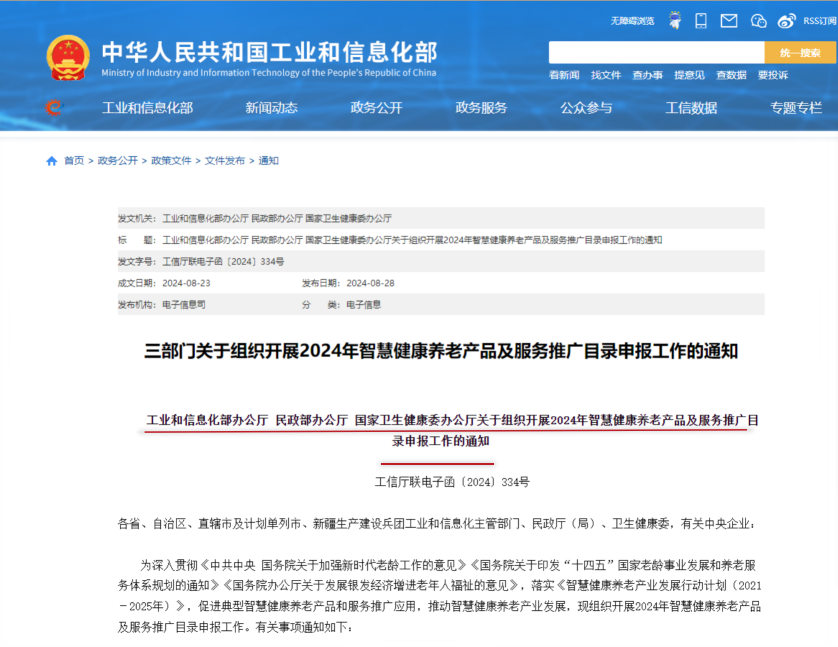Open the 提意见 quick link
Viewport: 838px width, 647px height.
pyautogui.click(x=689, y=75)
